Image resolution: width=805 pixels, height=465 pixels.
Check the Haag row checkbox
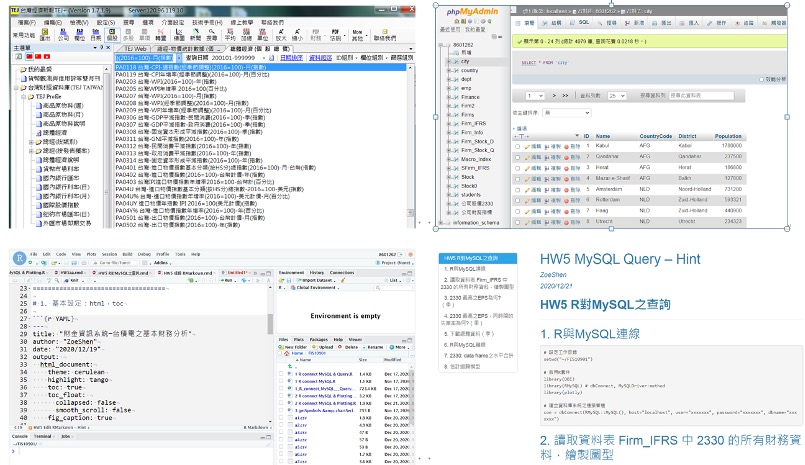click(x=517, y=211)
